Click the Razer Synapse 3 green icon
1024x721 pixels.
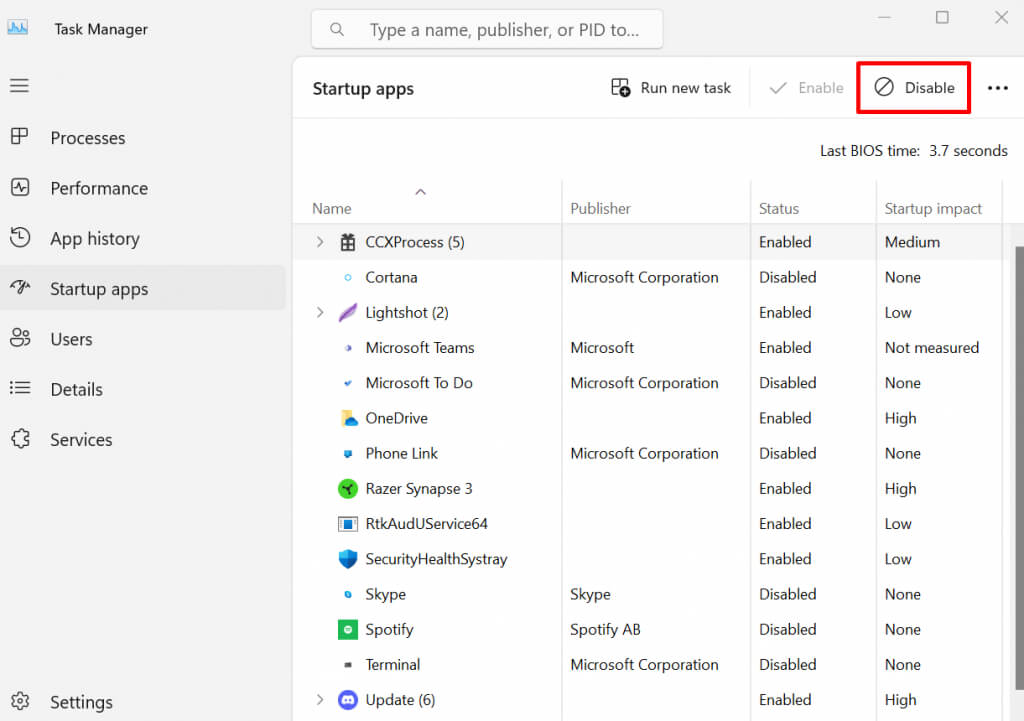347,489
